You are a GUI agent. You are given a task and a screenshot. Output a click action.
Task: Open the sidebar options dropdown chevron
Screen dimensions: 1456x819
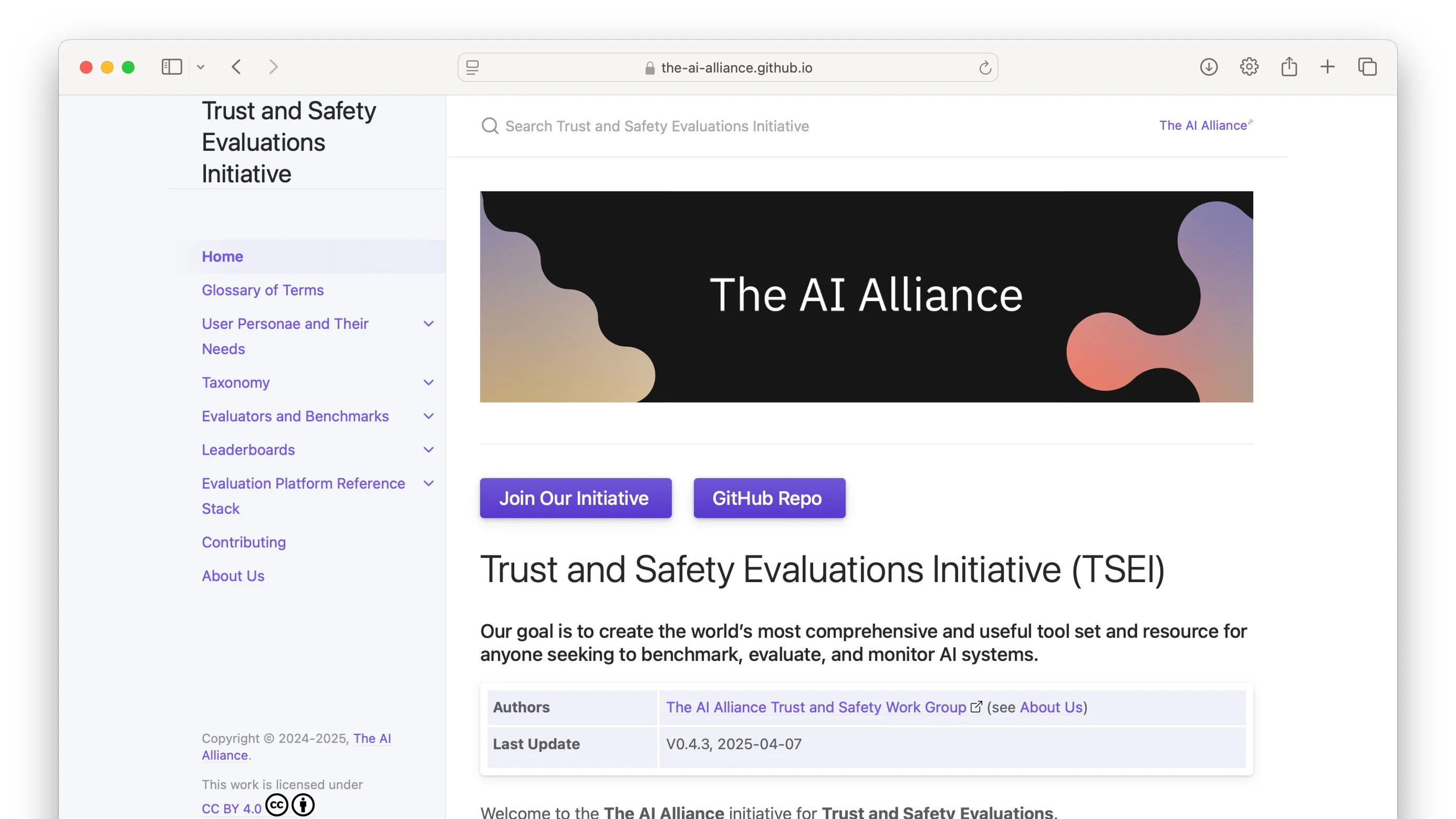point(201,67)
